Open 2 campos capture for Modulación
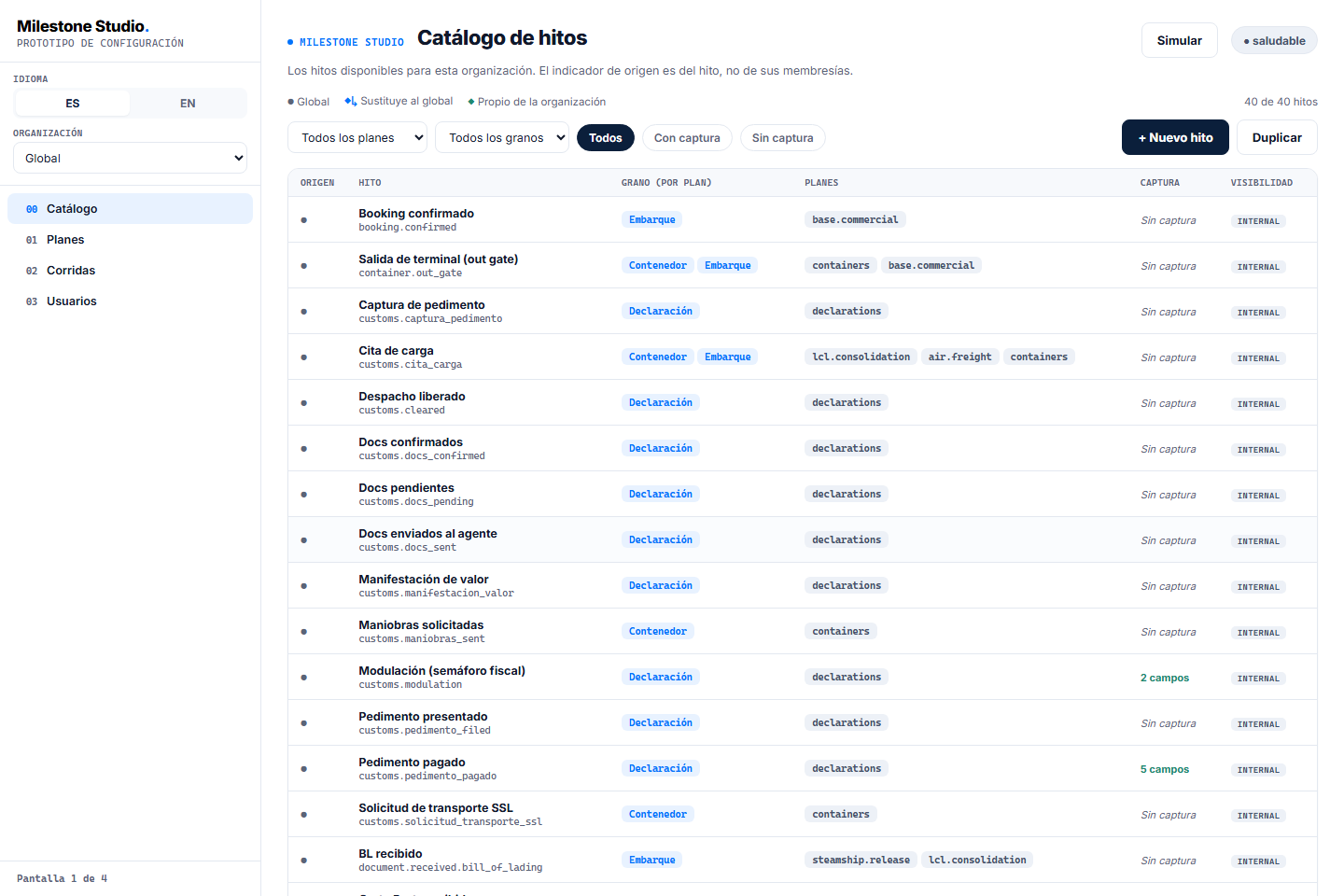This screenshot has height=896, width=1344. click(x=1164, y=678)
